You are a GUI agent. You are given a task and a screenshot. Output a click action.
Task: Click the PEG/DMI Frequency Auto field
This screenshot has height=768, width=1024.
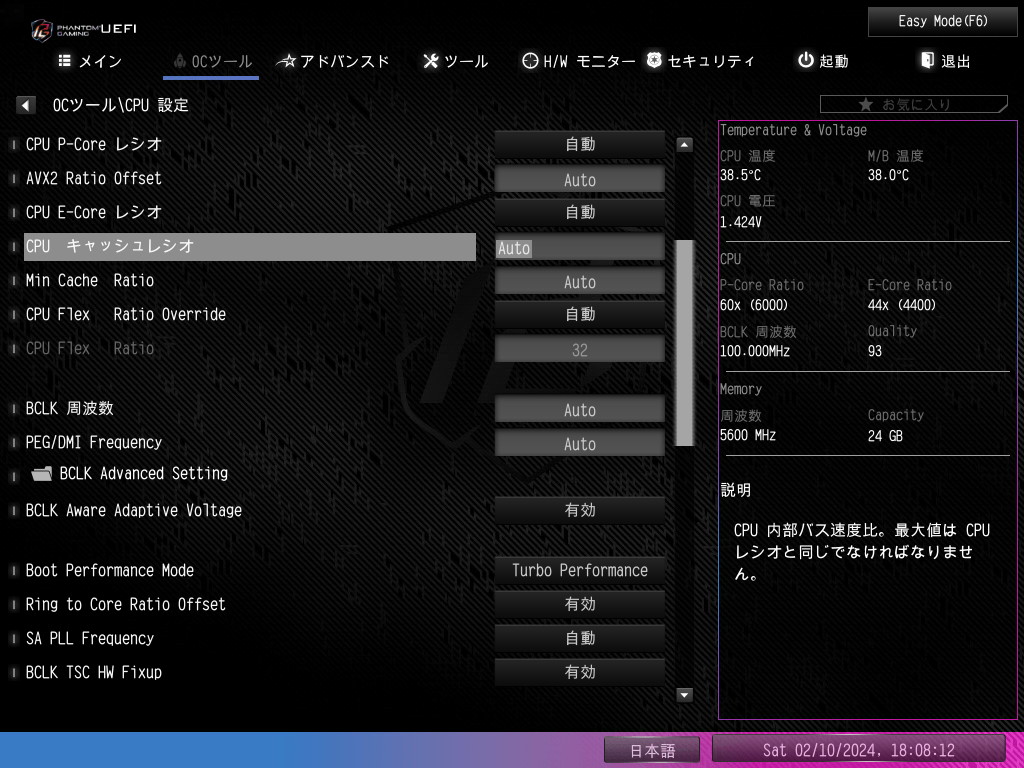[x=580, y=444]
